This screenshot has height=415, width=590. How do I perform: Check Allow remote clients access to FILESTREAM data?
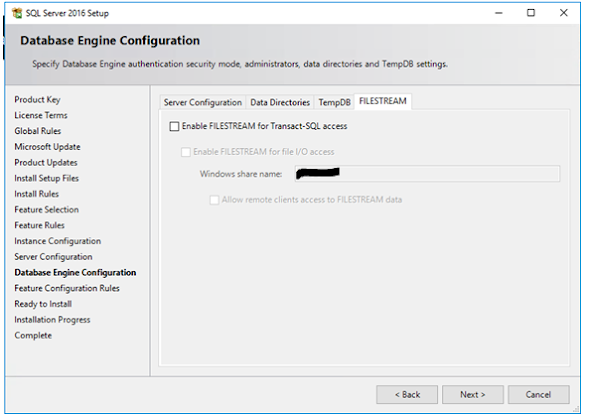point(214,200)
